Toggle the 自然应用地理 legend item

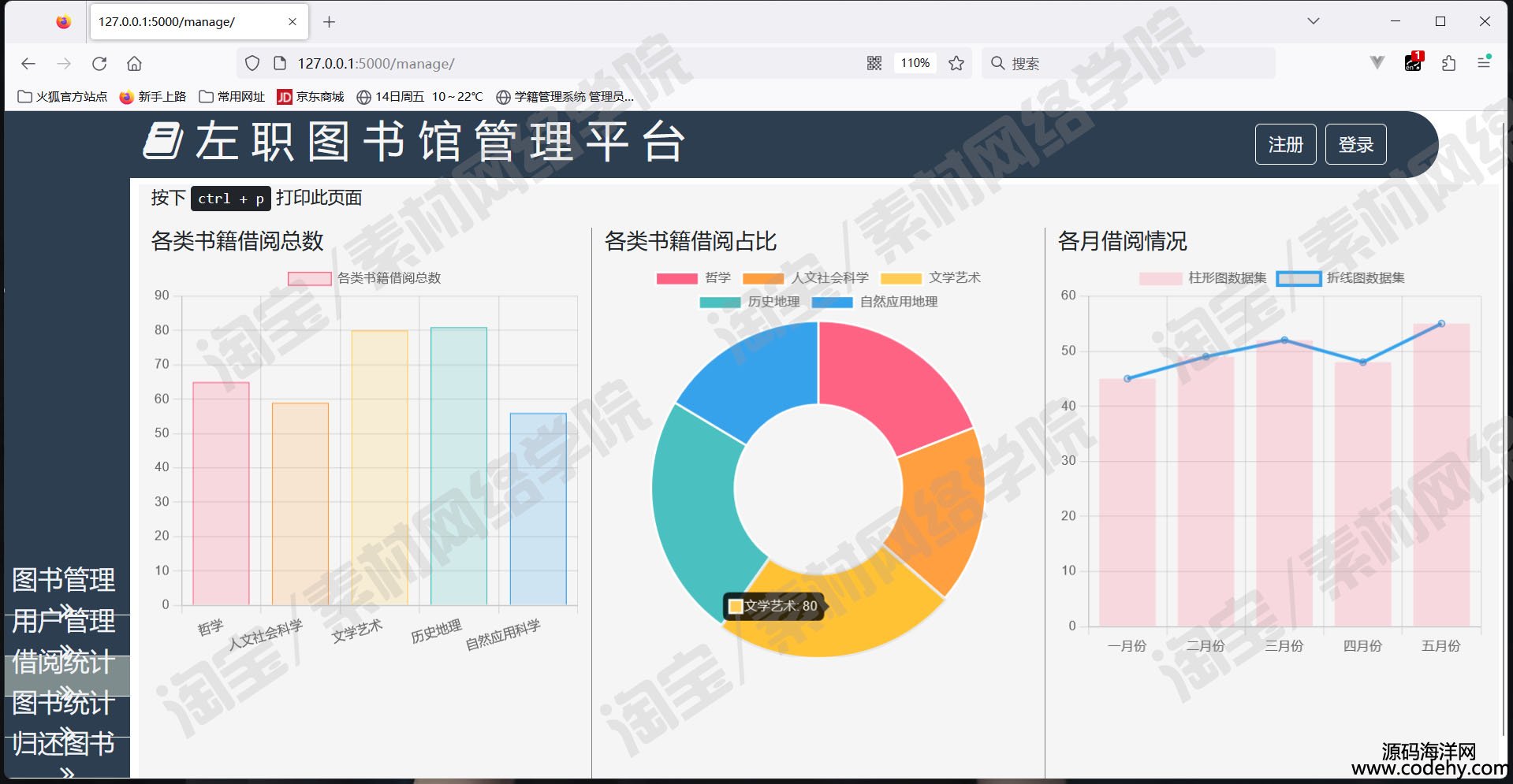pyautogui.click(x=874, y=302)
